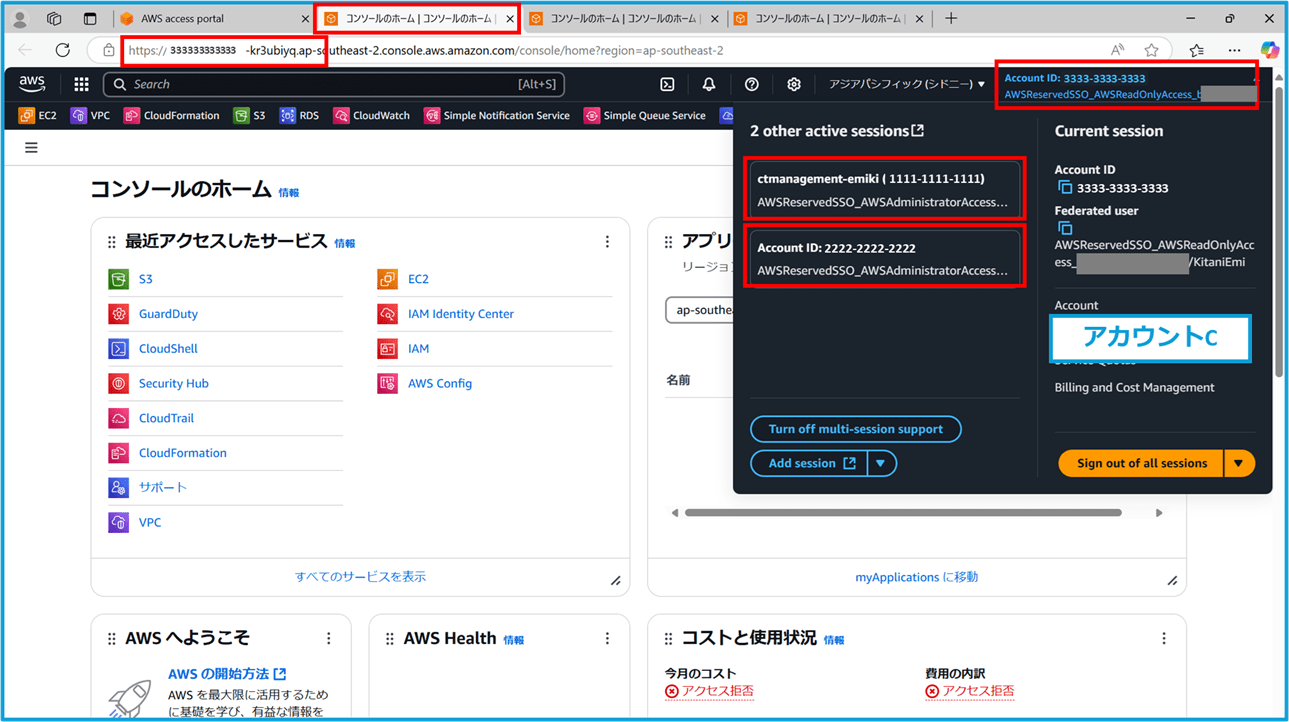Open the help question mark icon
This screenshot has height=722, width=1289.
pos(751,85)
